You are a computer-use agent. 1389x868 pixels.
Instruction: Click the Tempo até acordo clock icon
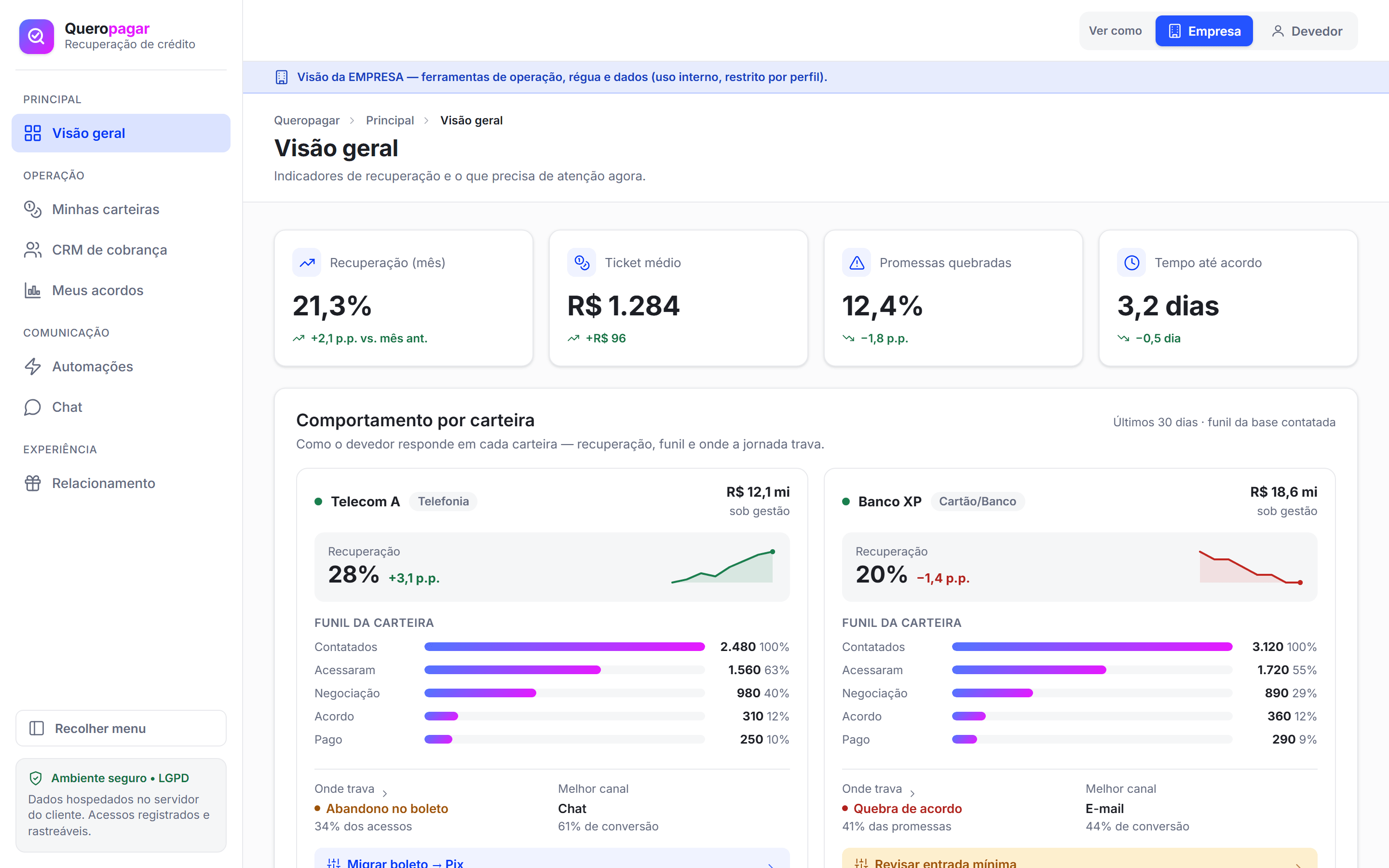tap(1131, 263)
